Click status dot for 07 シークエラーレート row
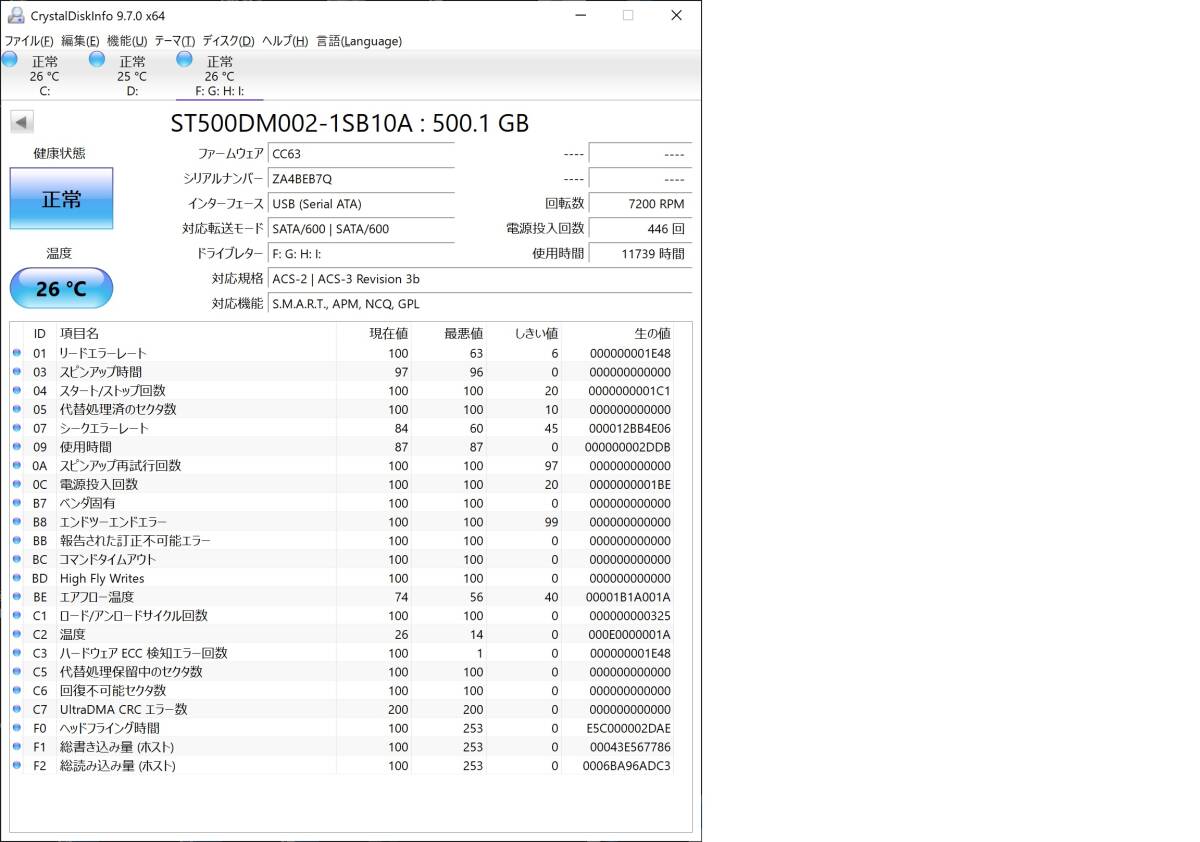 pyautogui.click(x=16, y=428)
